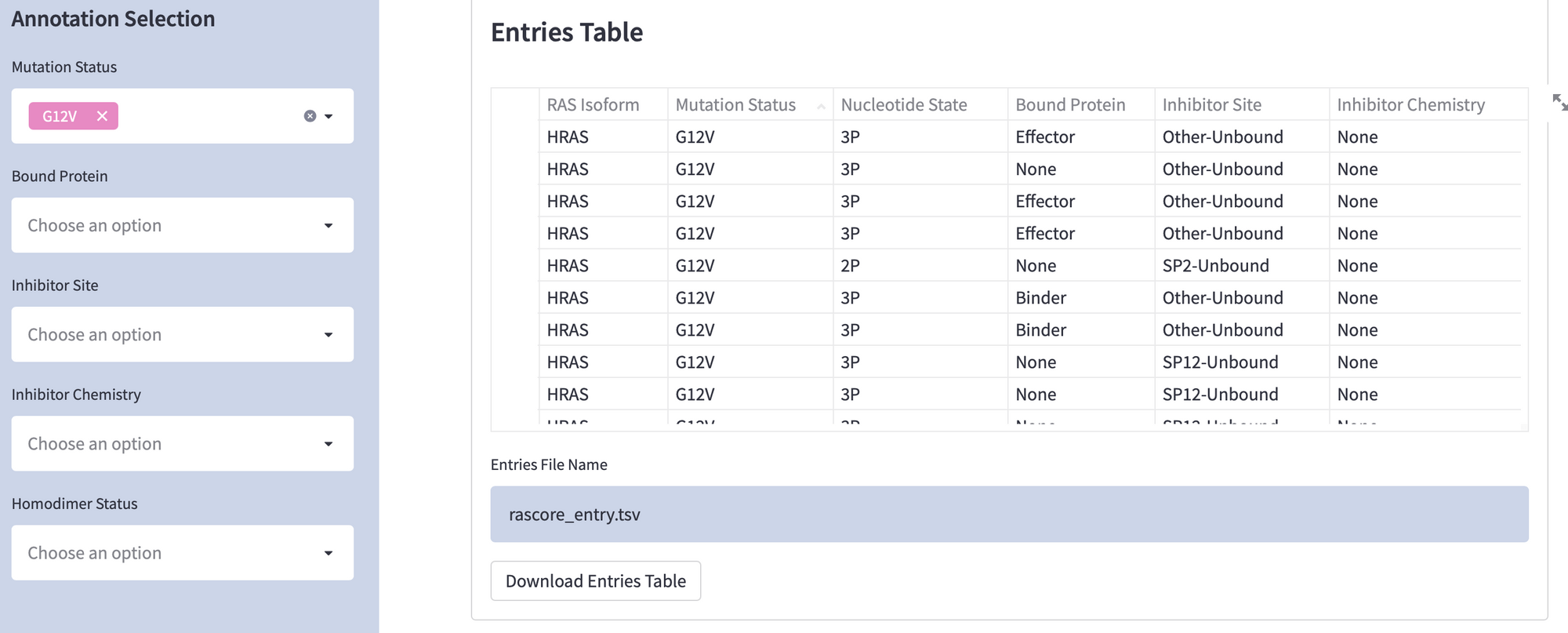Sort by RAS Isoform column header
The image size is (1568, 633).
tap(593, 105)
